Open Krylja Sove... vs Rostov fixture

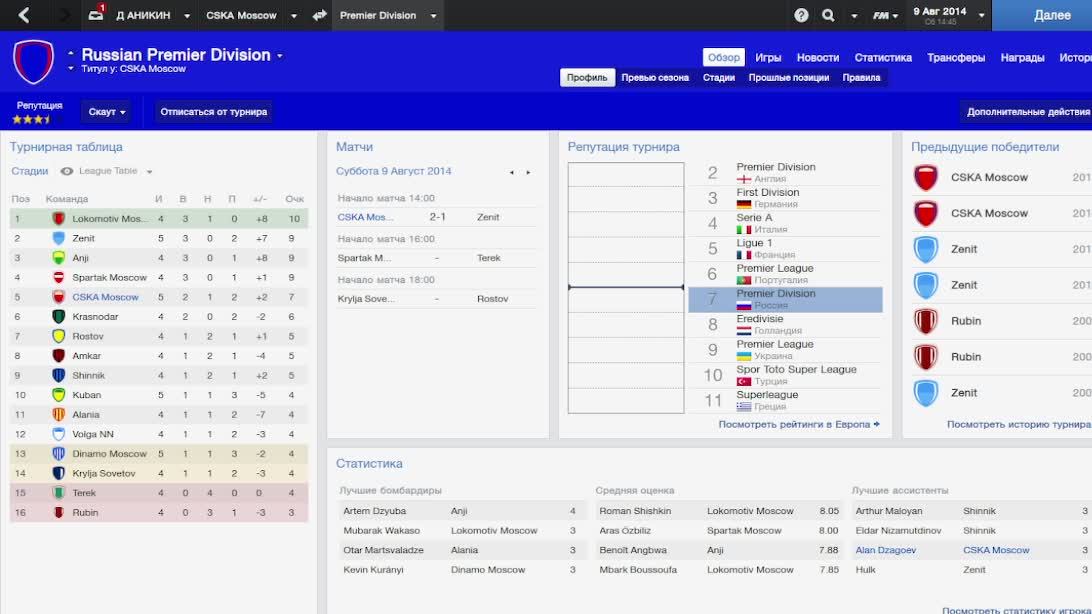tap(437, 299)
